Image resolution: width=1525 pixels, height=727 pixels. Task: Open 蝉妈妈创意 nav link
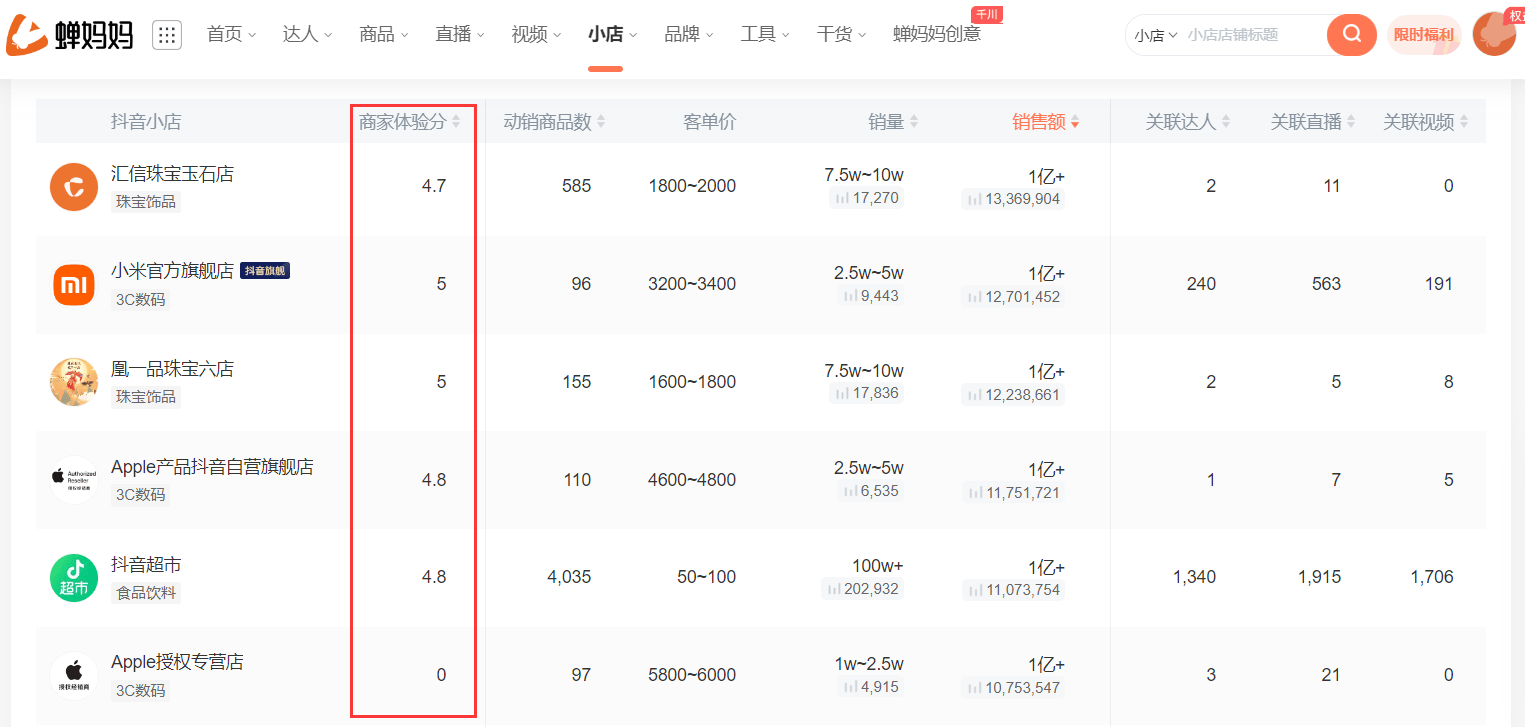point(937,34)
